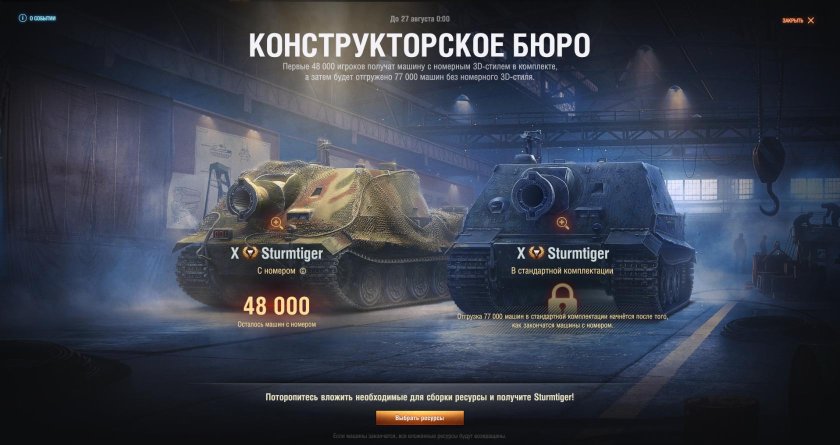This screenshot has width=840, height=445.
Task: Click 'Осталось машин с номером' caption
Action: click(x=276, y=325)
